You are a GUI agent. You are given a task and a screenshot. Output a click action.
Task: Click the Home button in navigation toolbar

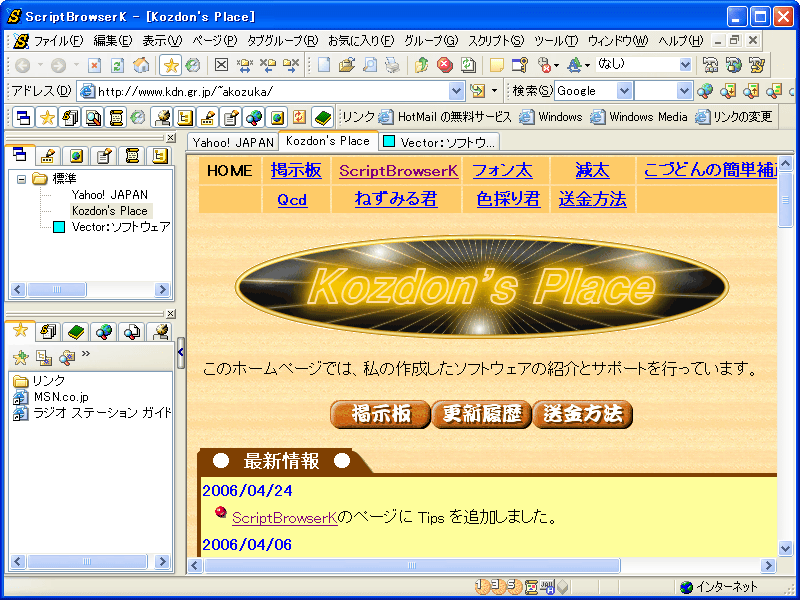click(141, 65)
